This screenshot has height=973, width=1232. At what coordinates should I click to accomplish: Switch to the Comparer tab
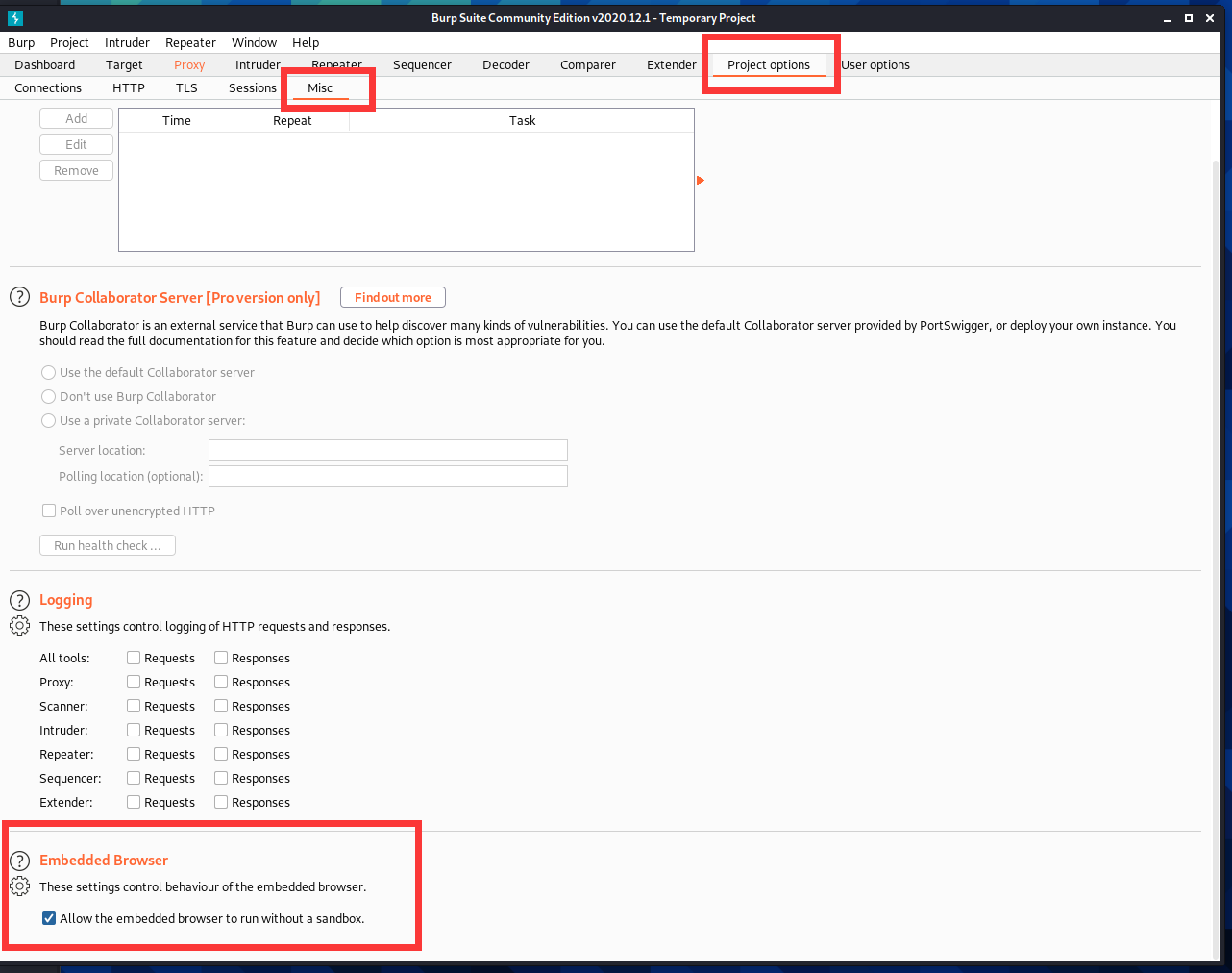pyautogui.click(x=588, y=65)
